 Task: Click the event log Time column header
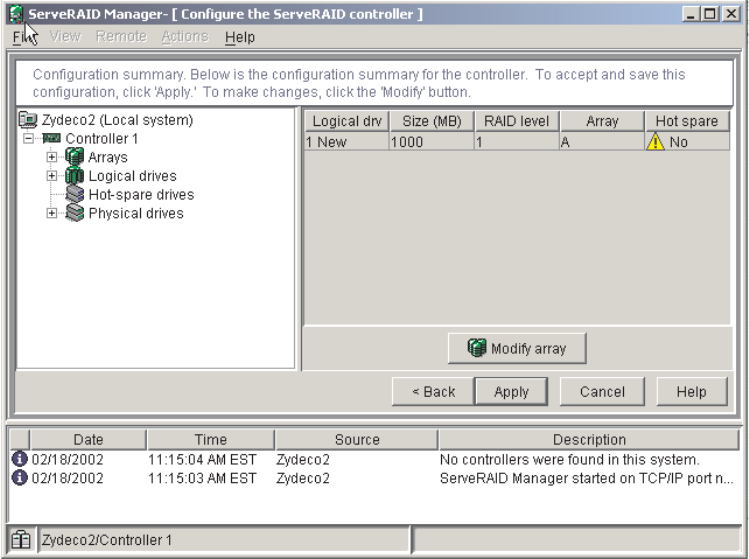(211, 440)
